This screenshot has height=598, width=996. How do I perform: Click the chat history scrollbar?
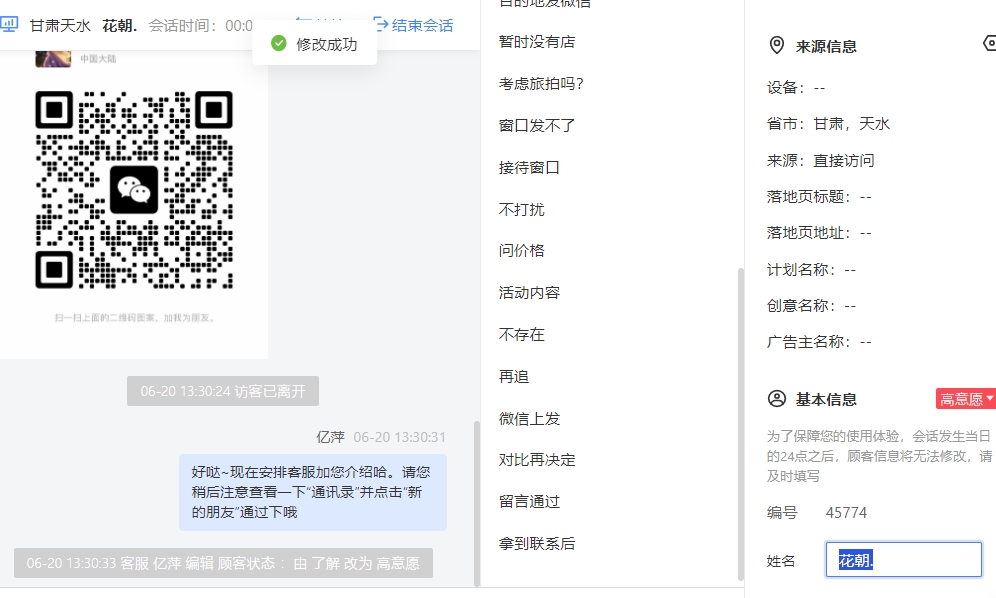click(477, 503)
